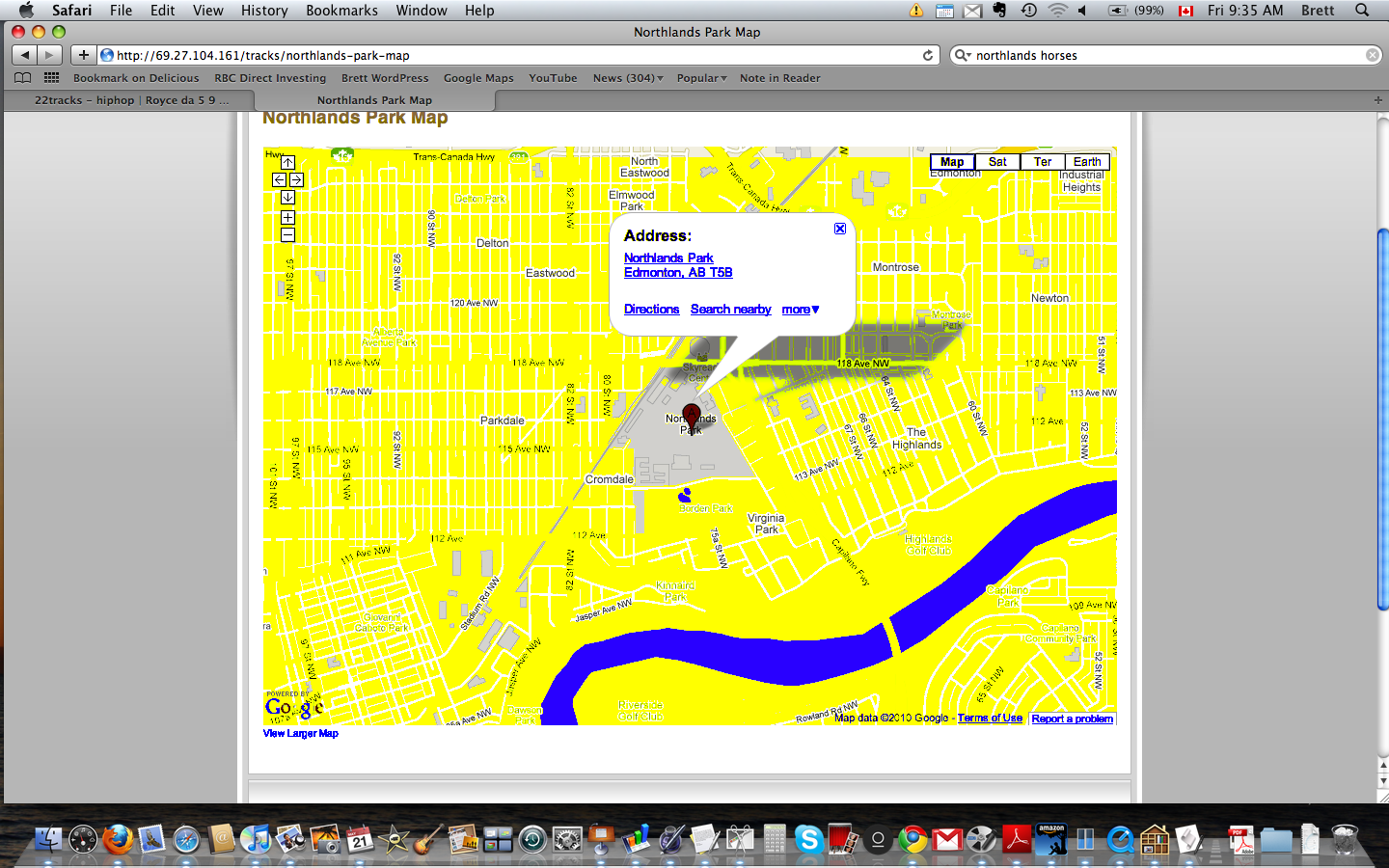This screenshot has height=868, width=1389.
Task: Click the Northlands Park address link
Action: (668, 258)
